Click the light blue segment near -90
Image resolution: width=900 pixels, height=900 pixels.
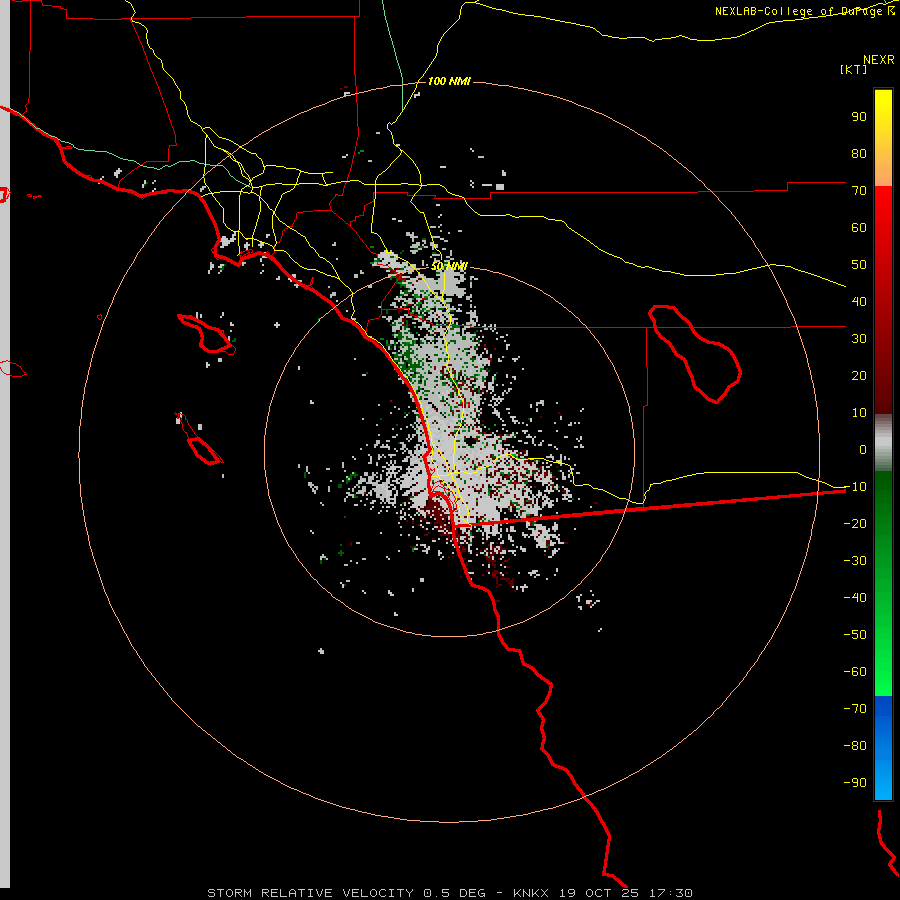[883, 781]
